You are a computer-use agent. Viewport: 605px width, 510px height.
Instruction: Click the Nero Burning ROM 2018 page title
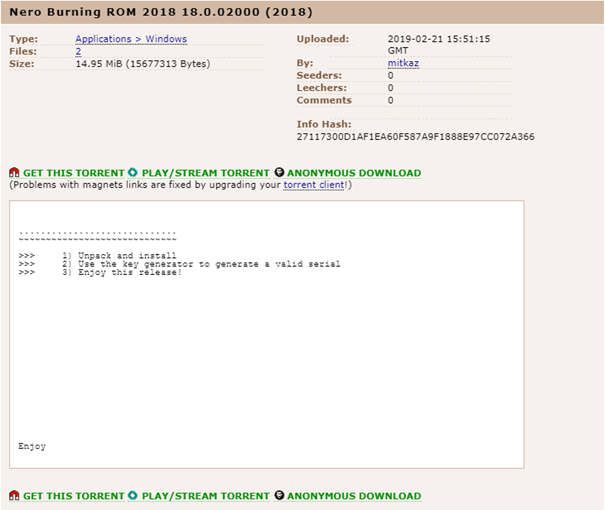(x=161, y=13)
